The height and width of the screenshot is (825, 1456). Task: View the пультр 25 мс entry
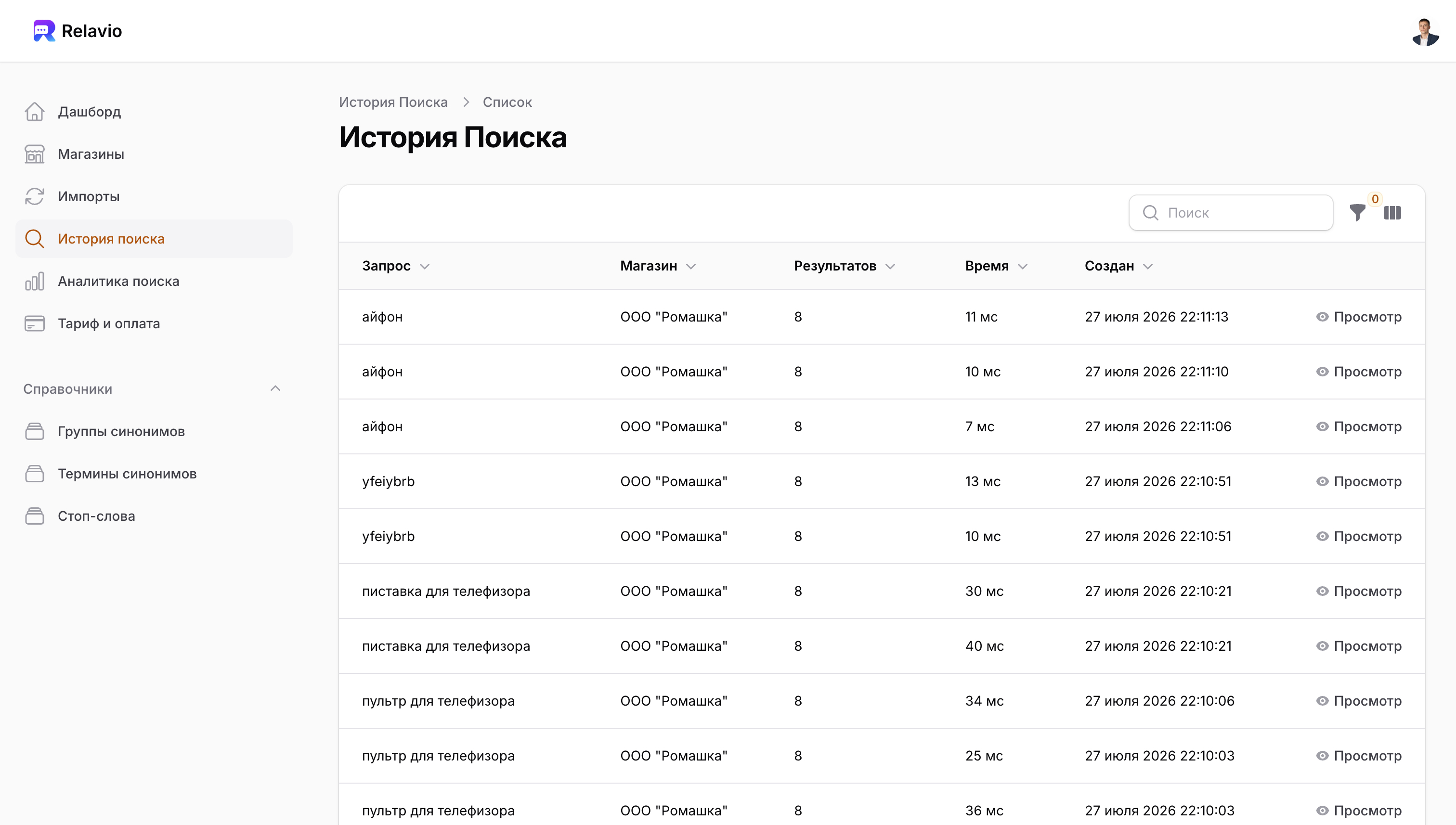(1359, 757)
